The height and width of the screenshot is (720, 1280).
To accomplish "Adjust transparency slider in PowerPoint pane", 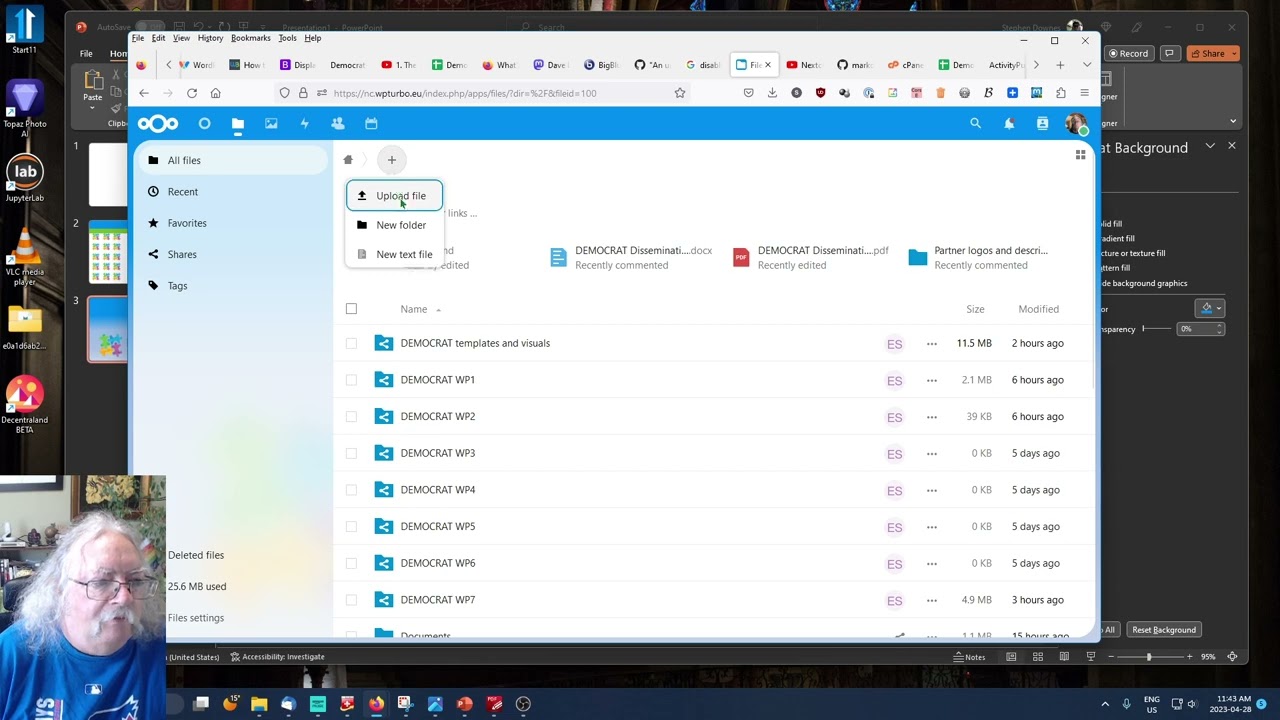I will 1157,329.
